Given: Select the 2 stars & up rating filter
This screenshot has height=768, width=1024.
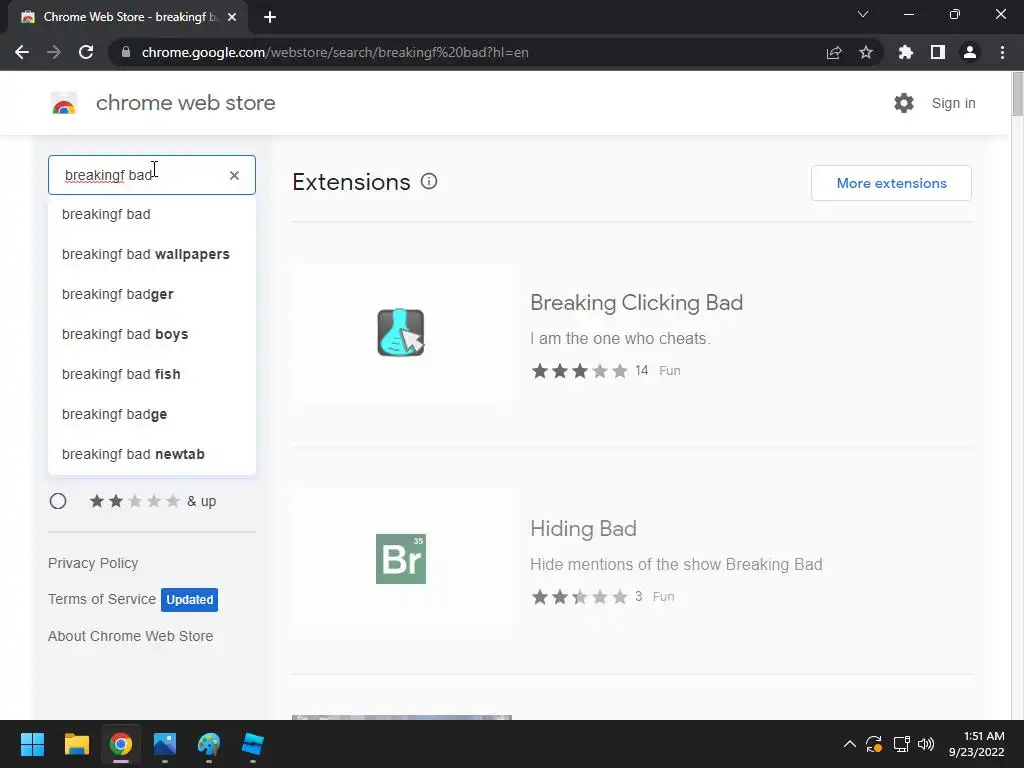Looking at the screenshot, I should click(58, 501).
